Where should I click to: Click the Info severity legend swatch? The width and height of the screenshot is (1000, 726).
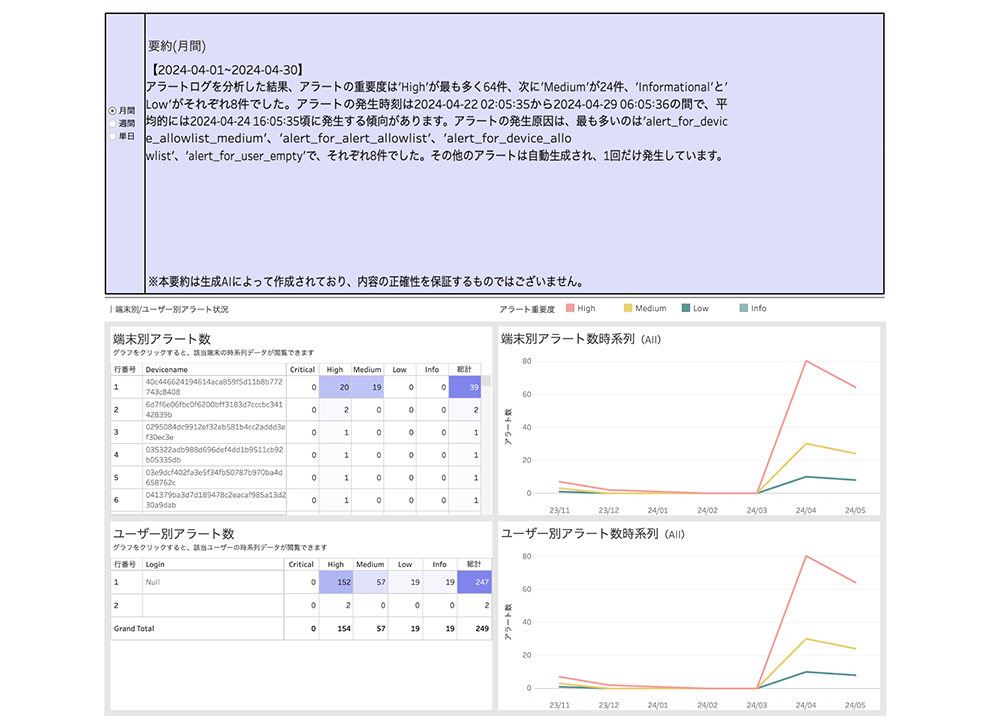(744, 308)
